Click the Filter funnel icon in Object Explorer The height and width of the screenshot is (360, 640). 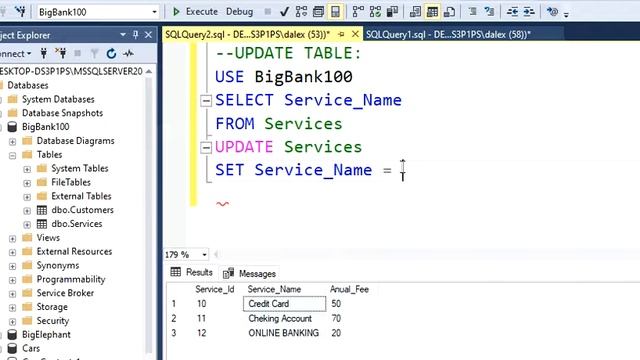coord(94,53)
